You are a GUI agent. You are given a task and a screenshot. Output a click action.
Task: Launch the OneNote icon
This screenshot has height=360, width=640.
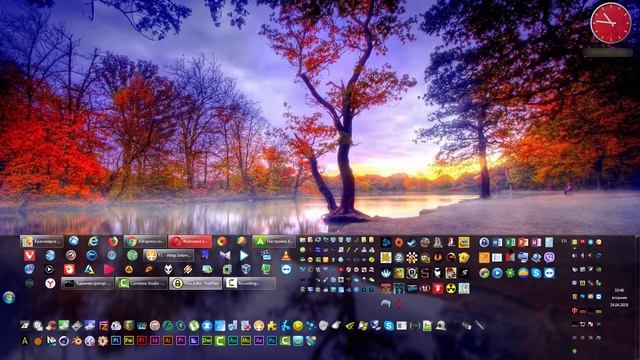(x=536, y=242)
